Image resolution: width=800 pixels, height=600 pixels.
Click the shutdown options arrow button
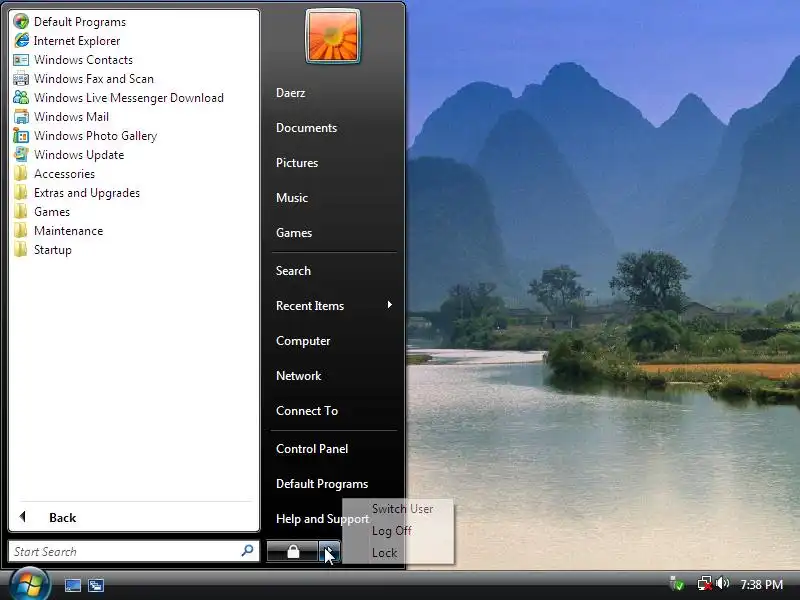pyautogui.click(x=330, y=552)
